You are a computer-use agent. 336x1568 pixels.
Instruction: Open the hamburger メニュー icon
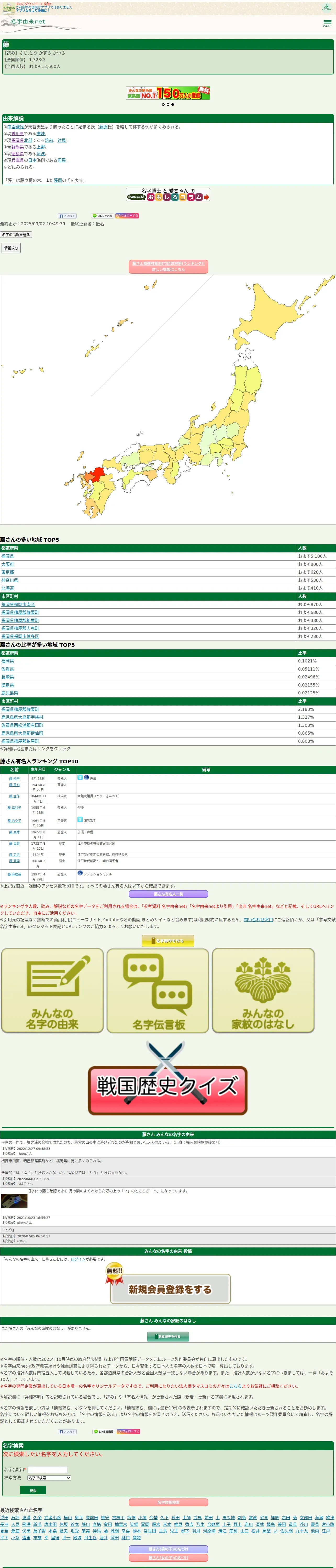click(327, 23)
